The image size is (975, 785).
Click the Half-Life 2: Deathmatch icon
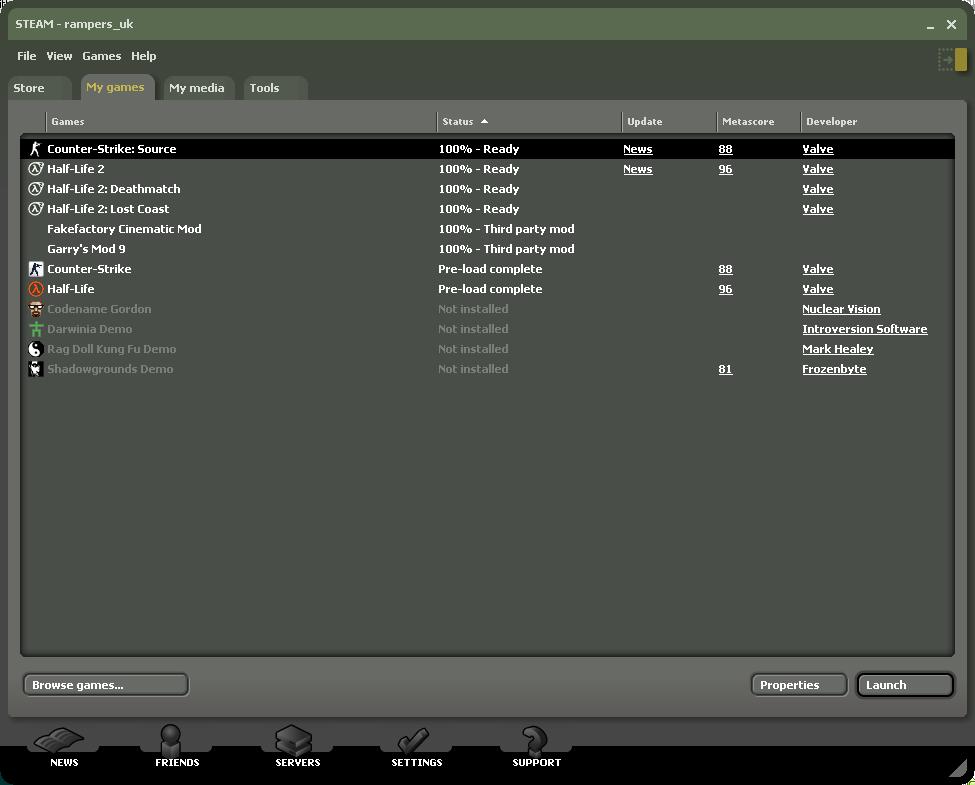35,188
